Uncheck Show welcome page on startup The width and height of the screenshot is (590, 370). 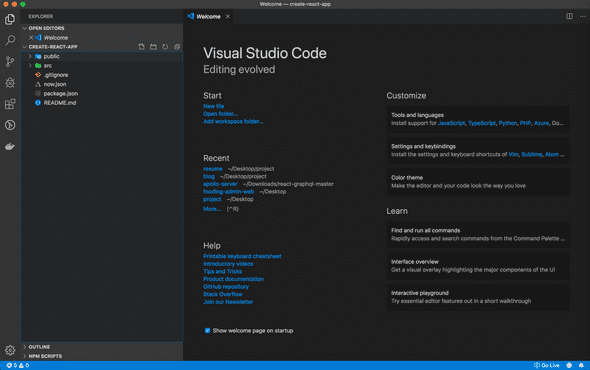[x=207, y=330]
